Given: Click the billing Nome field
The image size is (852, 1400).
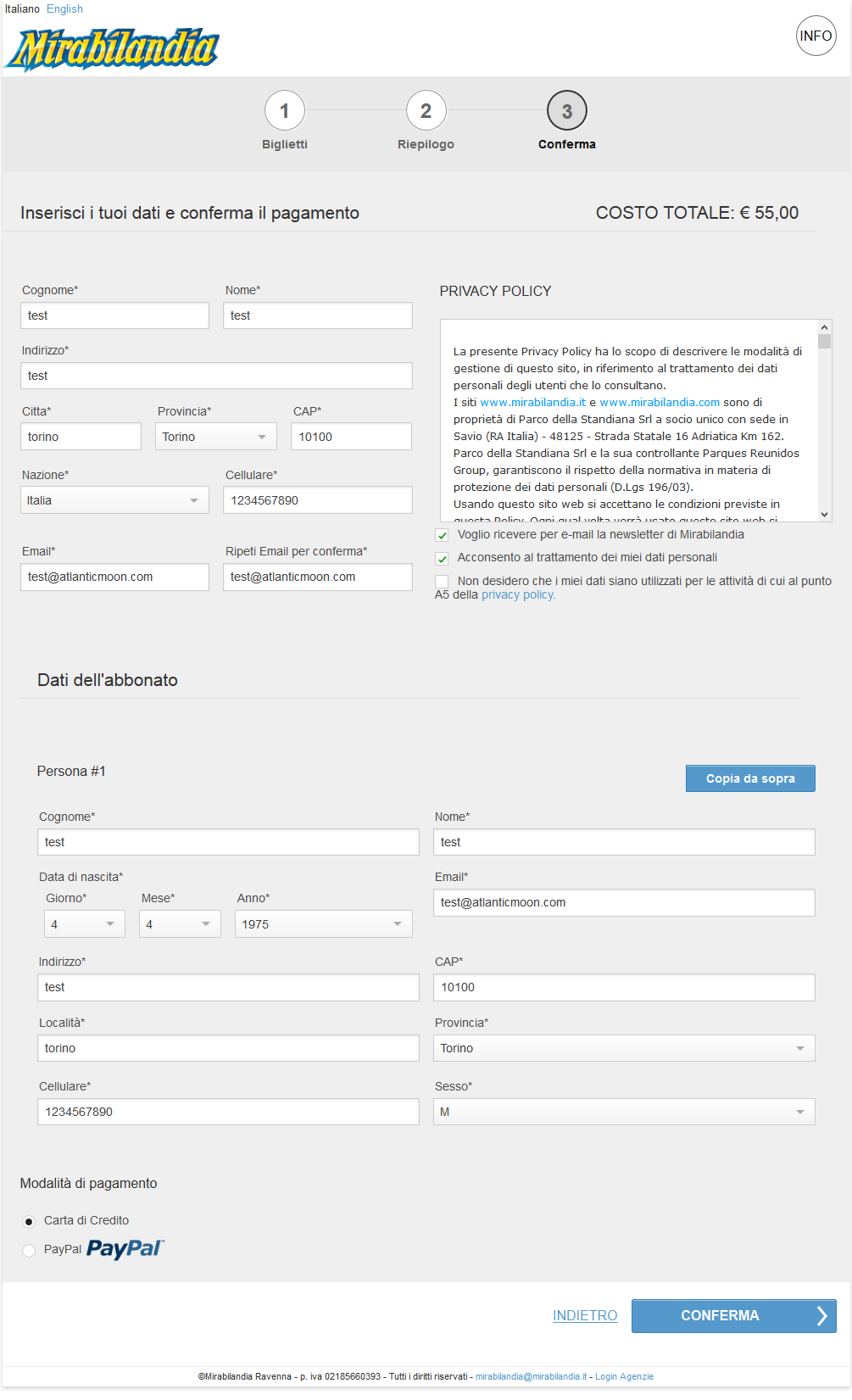Looking at the screenshot, I should coord(318,315).
